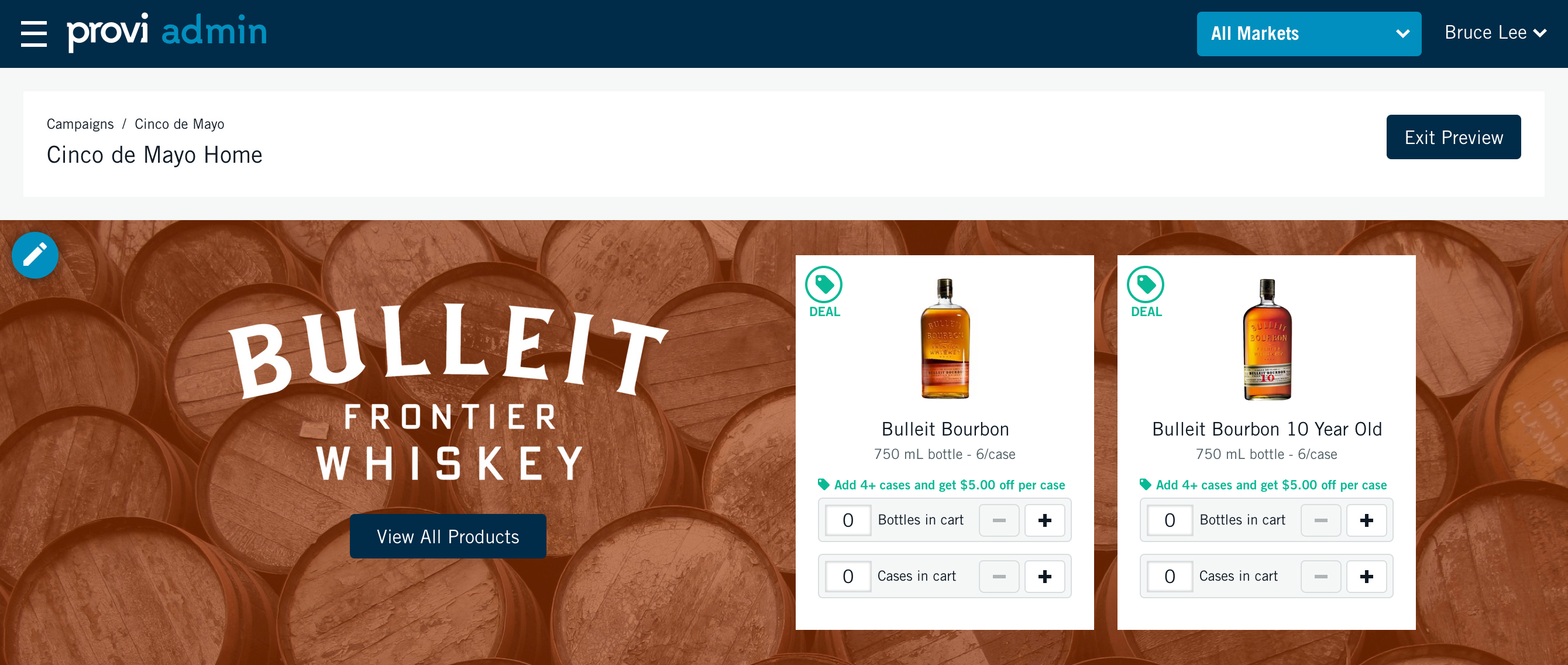Expand the All Markets dropdown
Image resolution: width=1568 pixels, height=665 pixels.
pos(1309,33)
